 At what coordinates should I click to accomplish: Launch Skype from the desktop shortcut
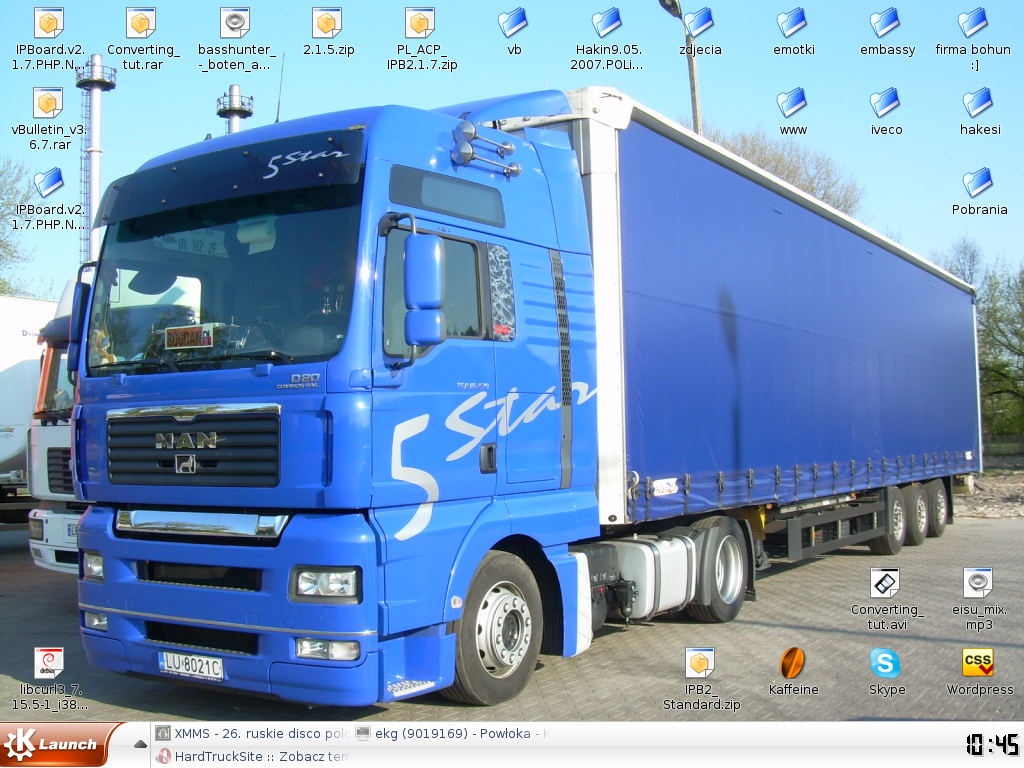pos(886,663)
